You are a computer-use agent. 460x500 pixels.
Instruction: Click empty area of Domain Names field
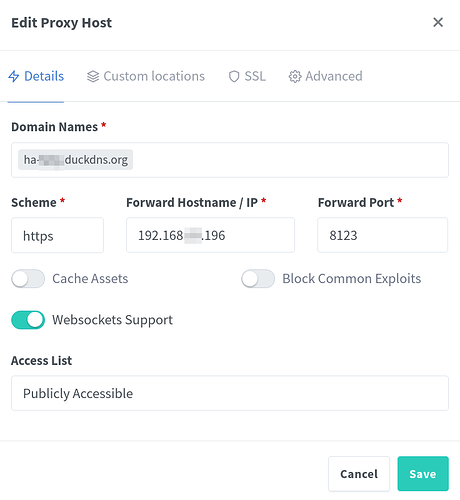(290, 160)
